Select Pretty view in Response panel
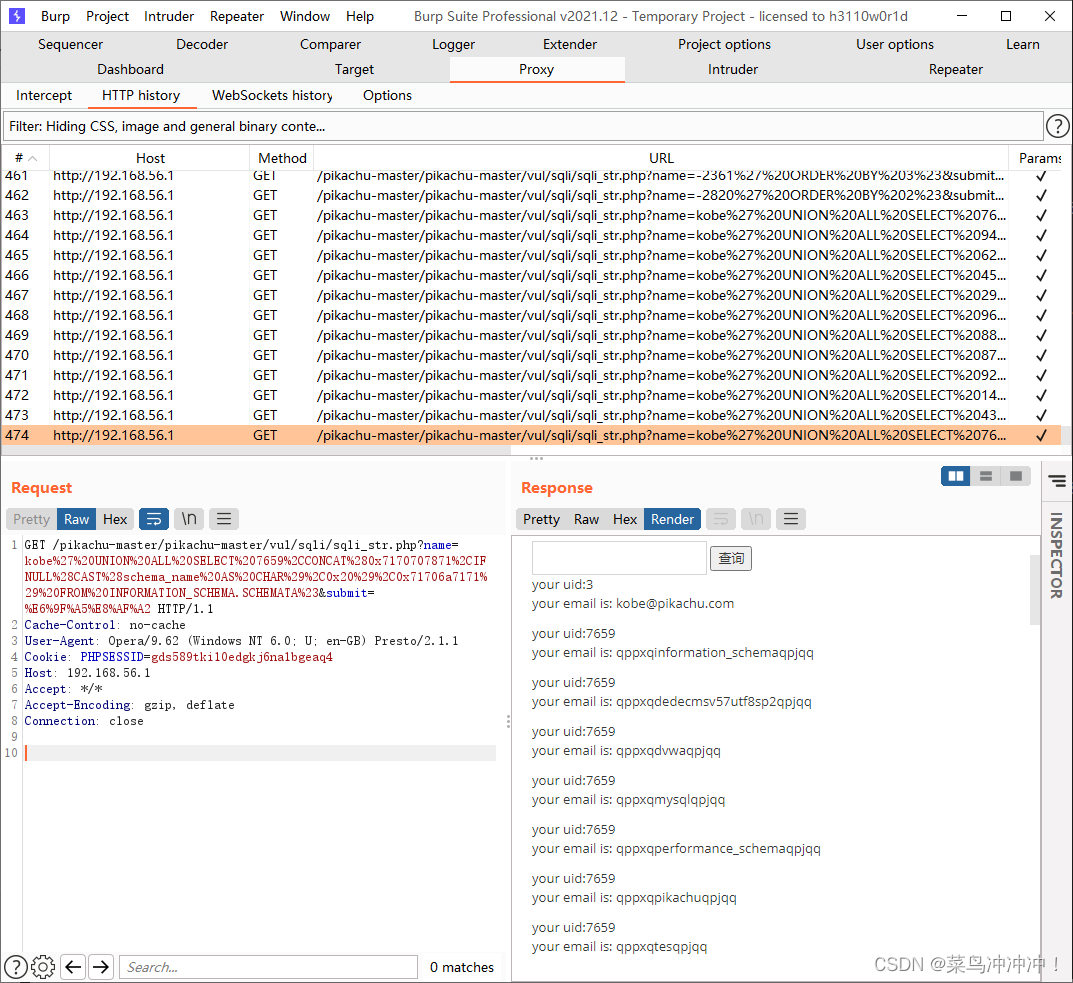This screenshot has height=983, width=1073. pos(541,519)
